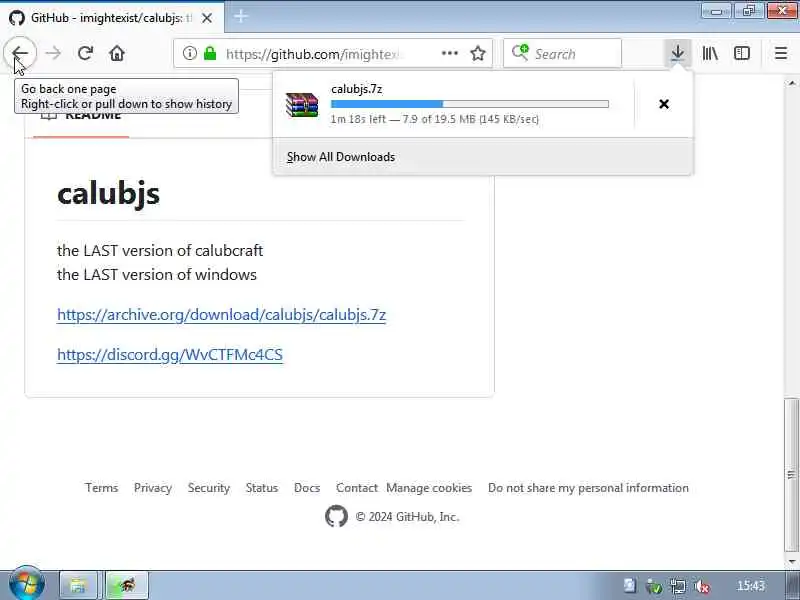Toggle the downloads panel arrow button
800x600 pixels.
678,53
